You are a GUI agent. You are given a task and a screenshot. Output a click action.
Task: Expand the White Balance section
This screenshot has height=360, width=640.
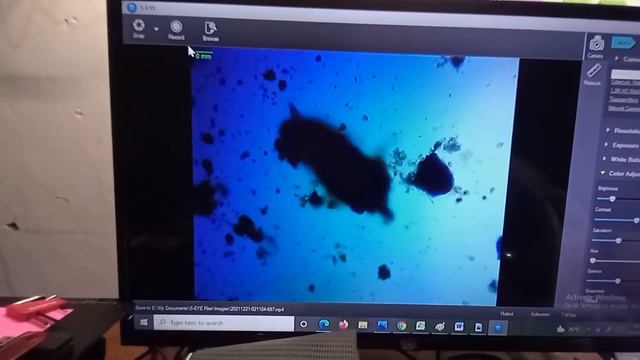point(605,158)
